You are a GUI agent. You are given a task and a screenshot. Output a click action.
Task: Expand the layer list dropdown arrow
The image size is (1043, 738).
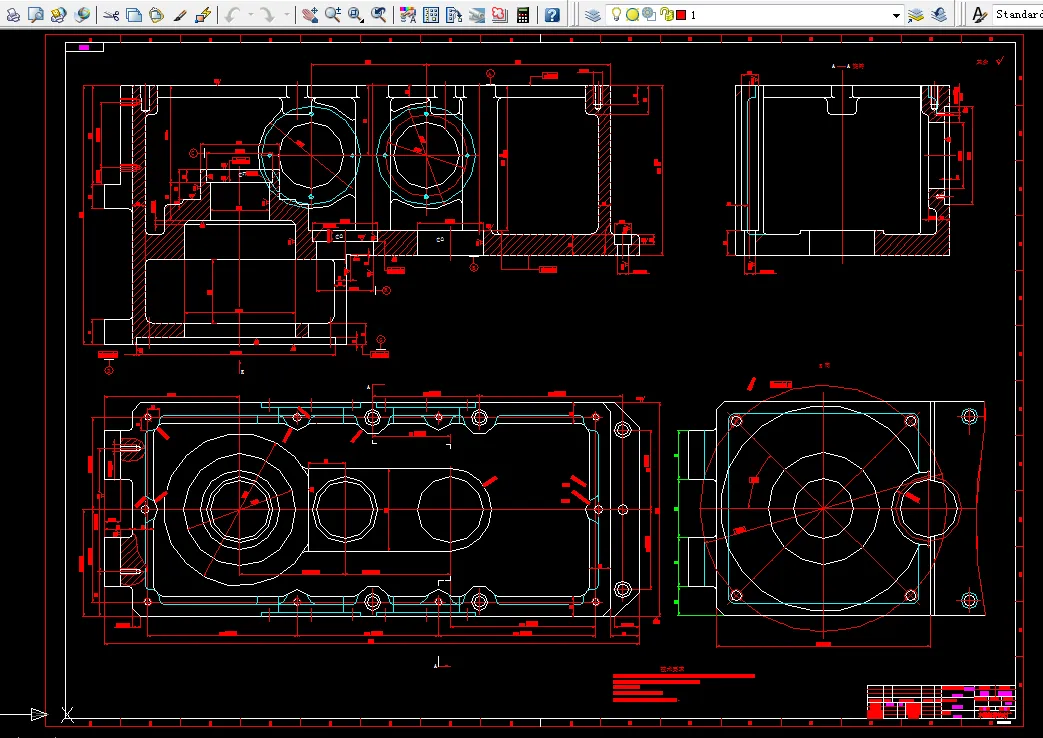click(896, 15)
